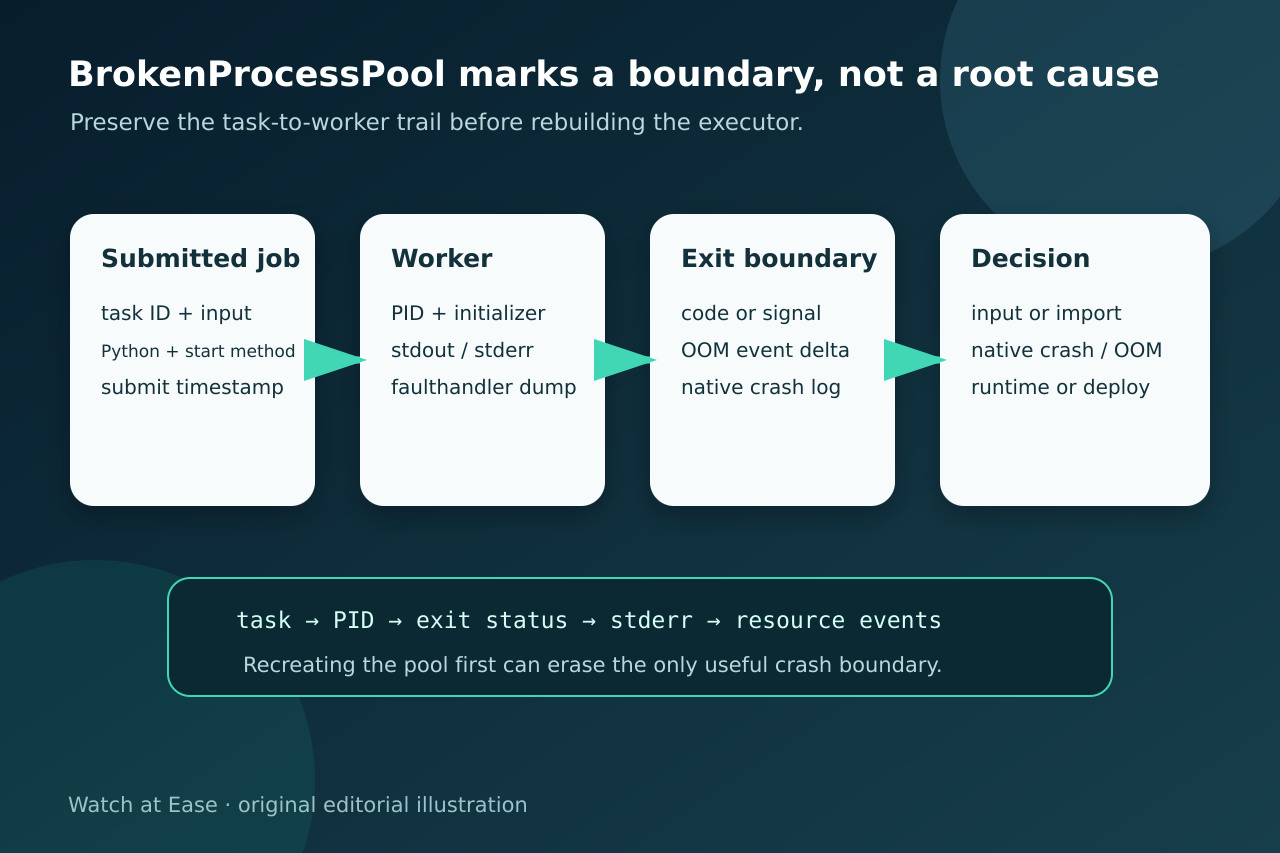Click "Python + start method" text
The width and height of the screenshot is (1280, 853).
tap(198, 351)
